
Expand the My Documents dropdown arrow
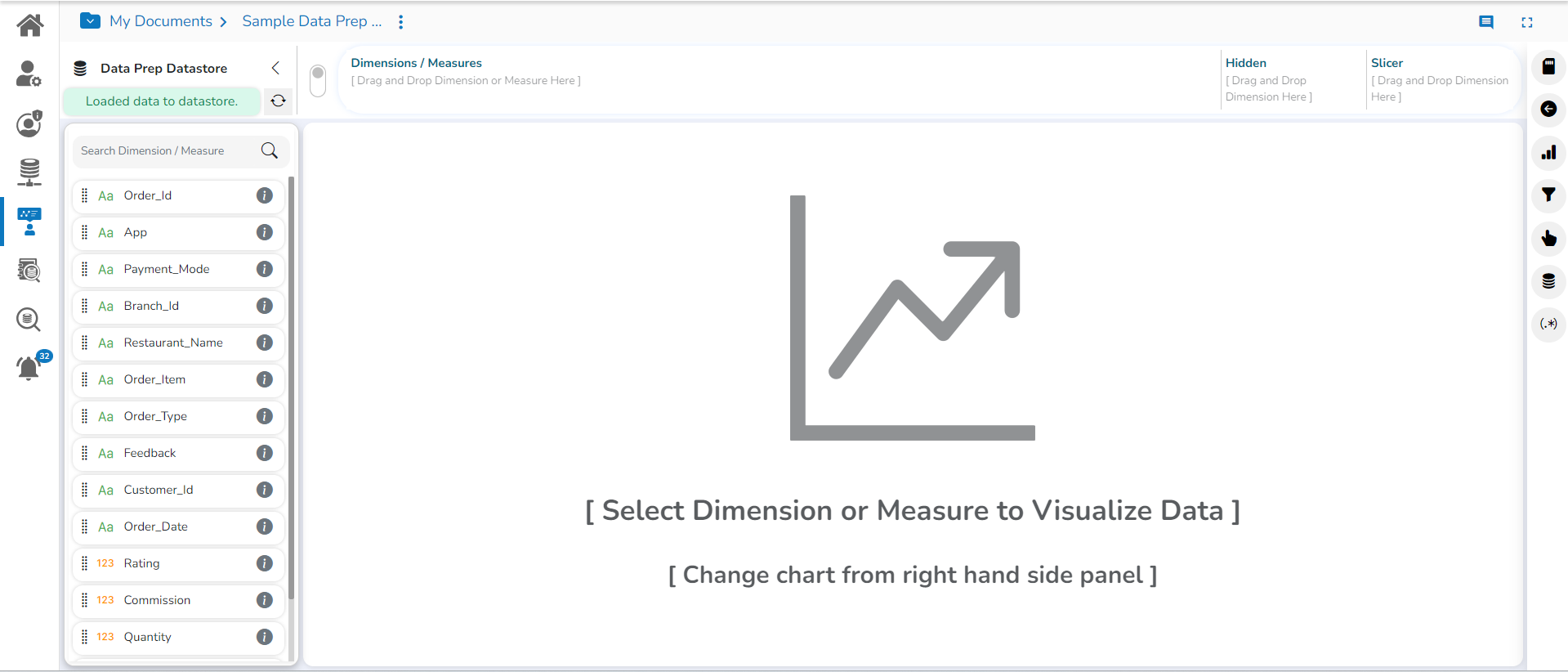click(90, 21)
